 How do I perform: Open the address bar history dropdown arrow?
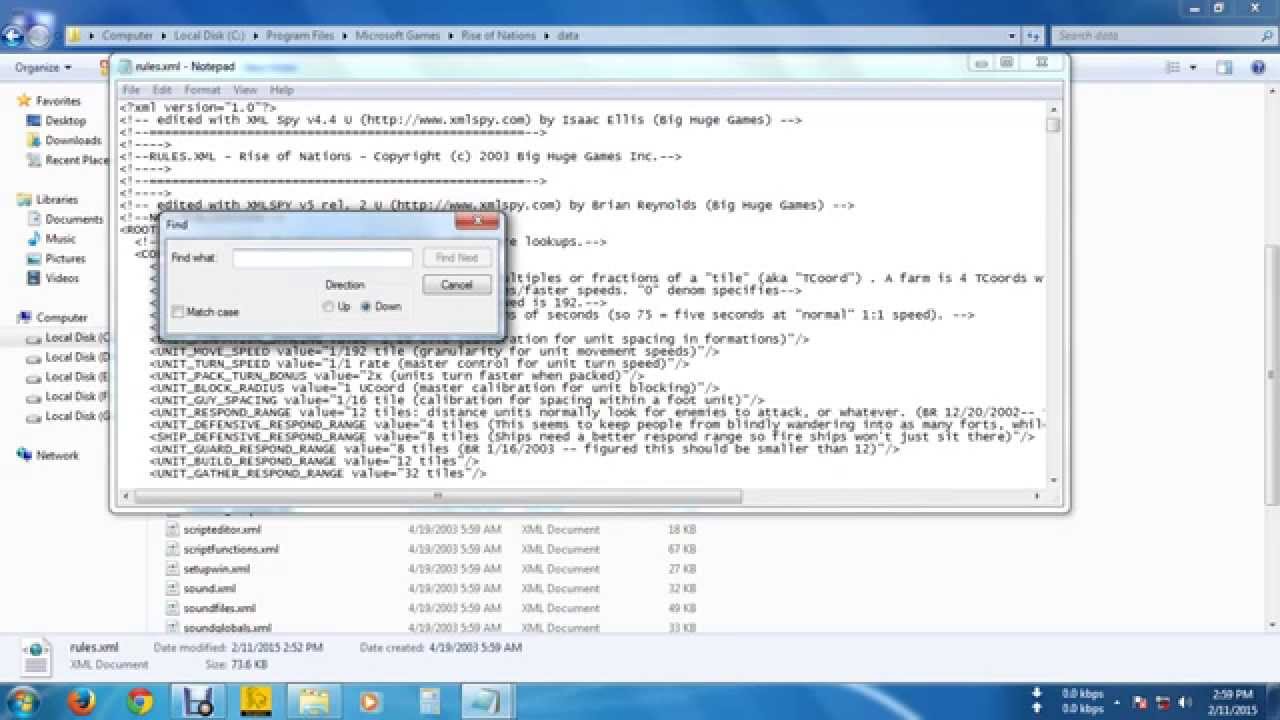pos(1013,36)
